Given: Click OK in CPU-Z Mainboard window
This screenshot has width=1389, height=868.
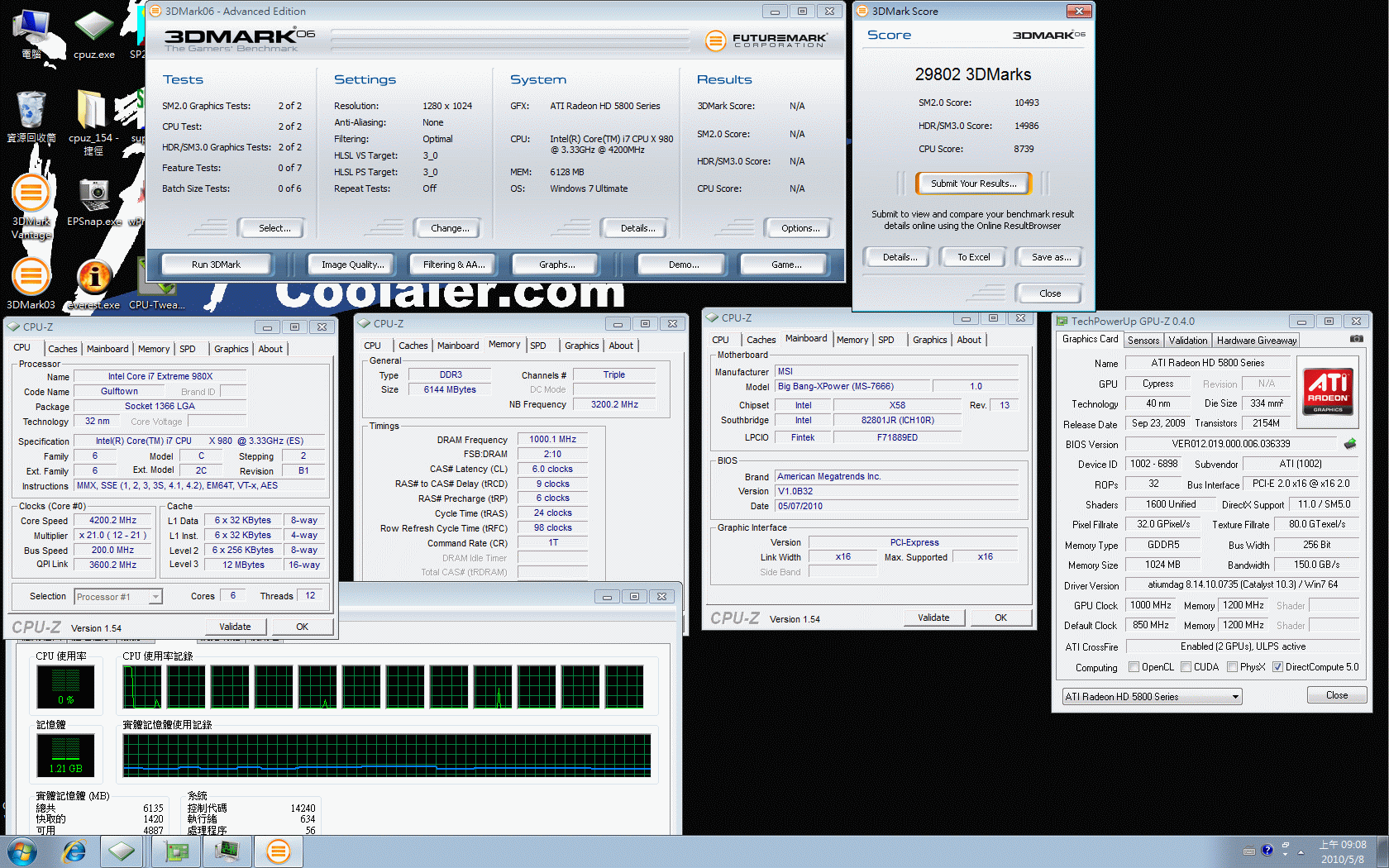Looking at the screenshot, I should point(1000,618).
